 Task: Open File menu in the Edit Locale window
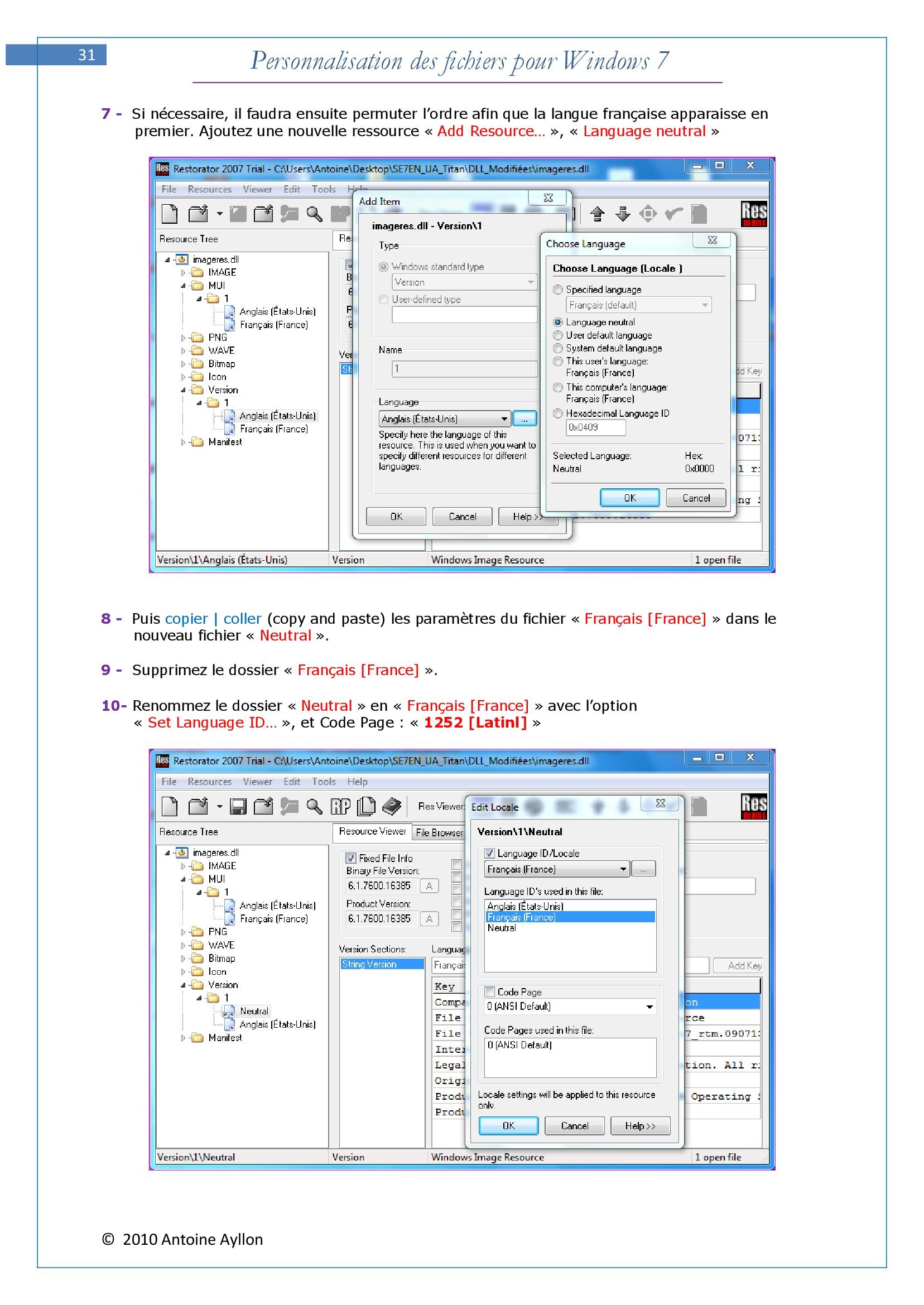pyautogui.click(x=169, y=782)
